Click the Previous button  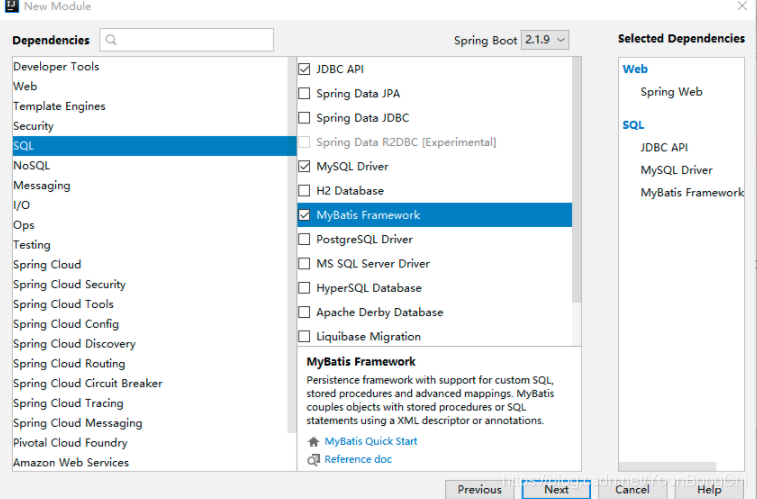479,489
